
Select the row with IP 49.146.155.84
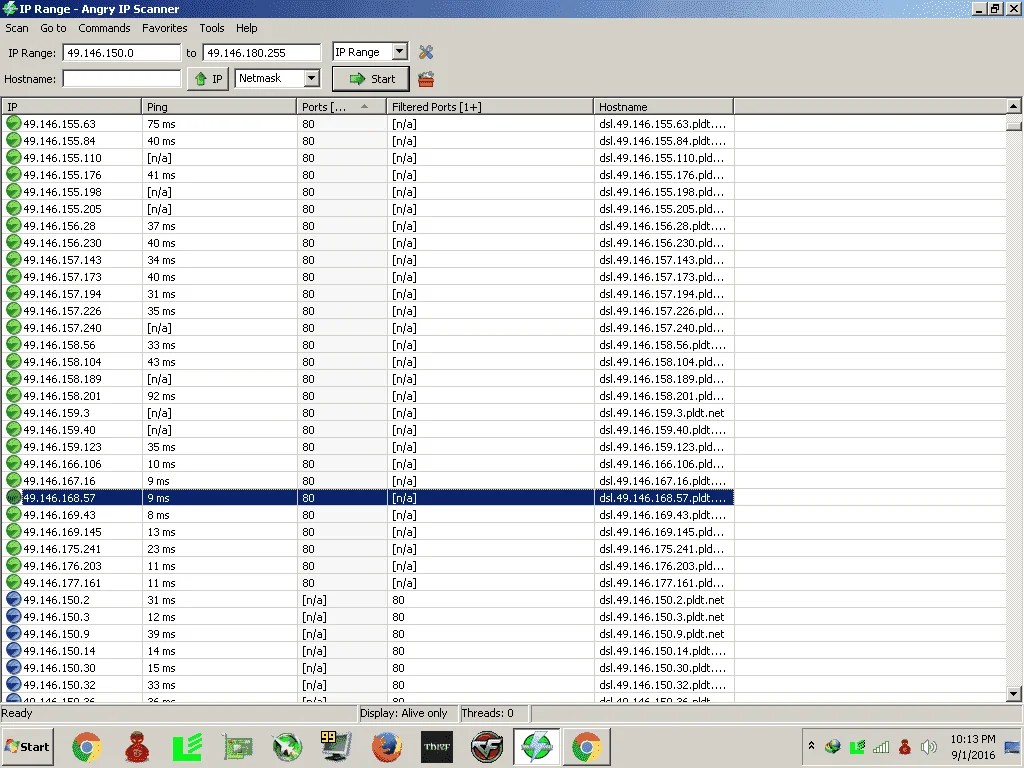(368, 140)
